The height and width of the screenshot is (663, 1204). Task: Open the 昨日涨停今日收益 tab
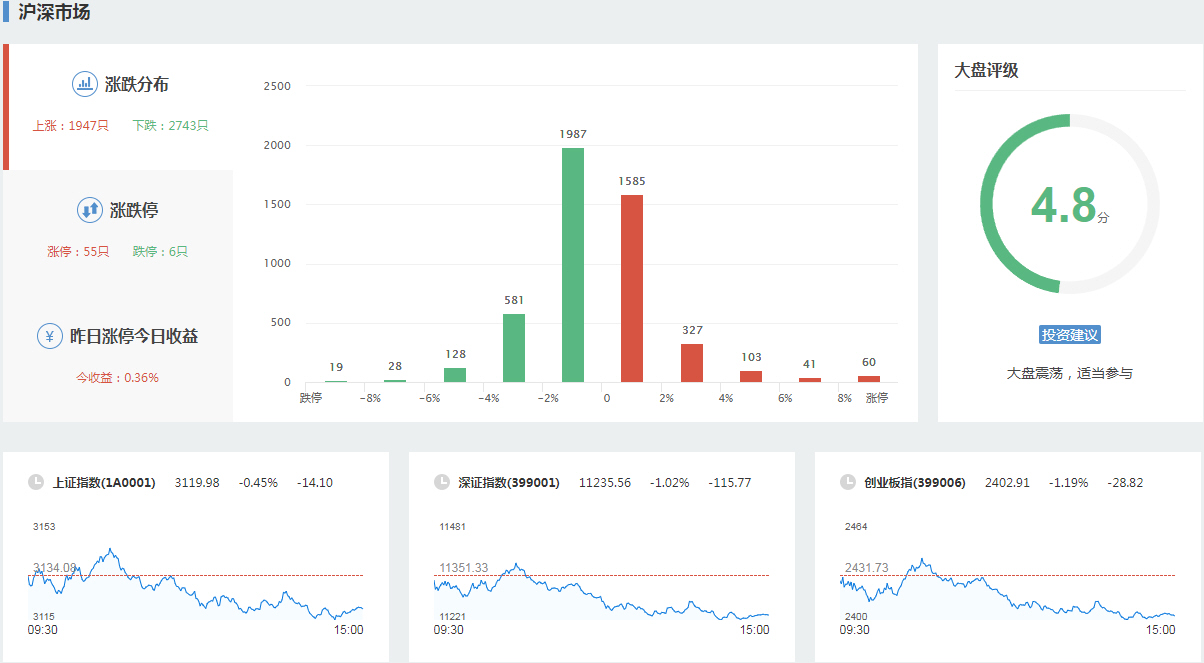point(133,336)
